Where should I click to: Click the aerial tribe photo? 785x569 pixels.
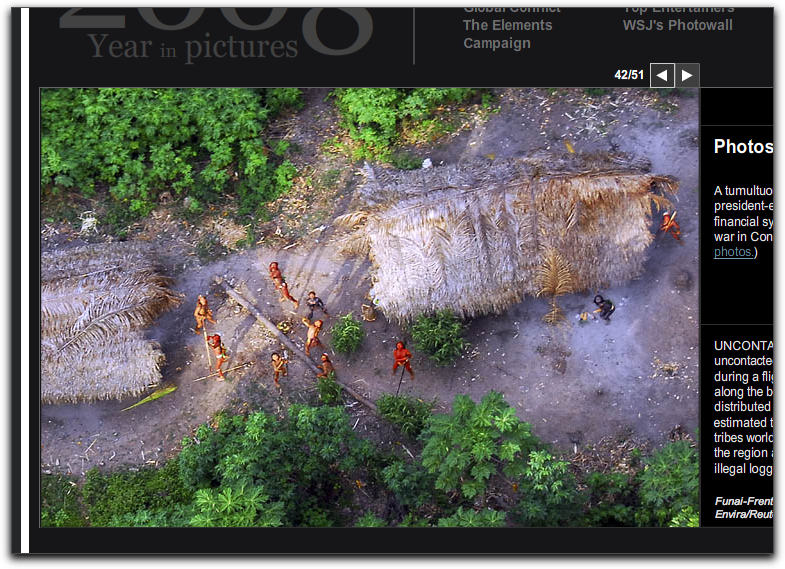pos(369,307)
